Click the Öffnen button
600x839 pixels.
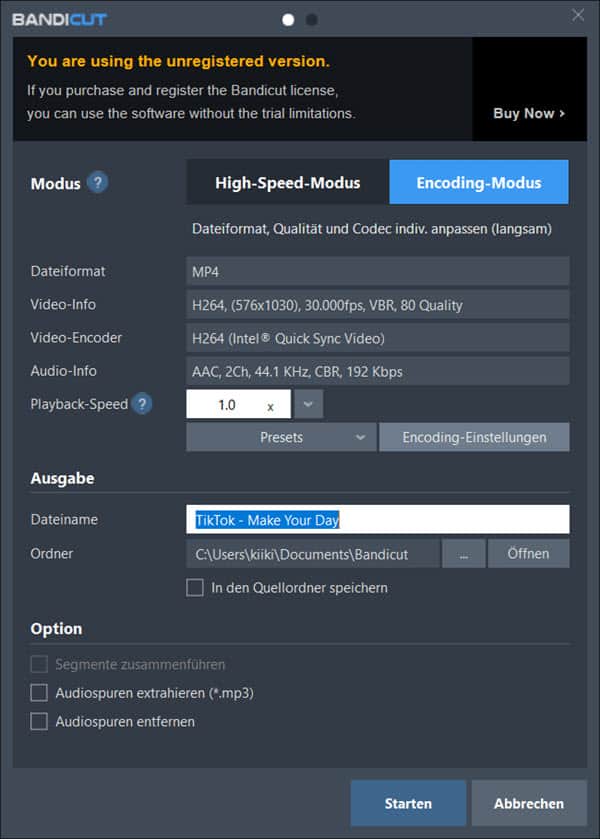pos(529,554)
